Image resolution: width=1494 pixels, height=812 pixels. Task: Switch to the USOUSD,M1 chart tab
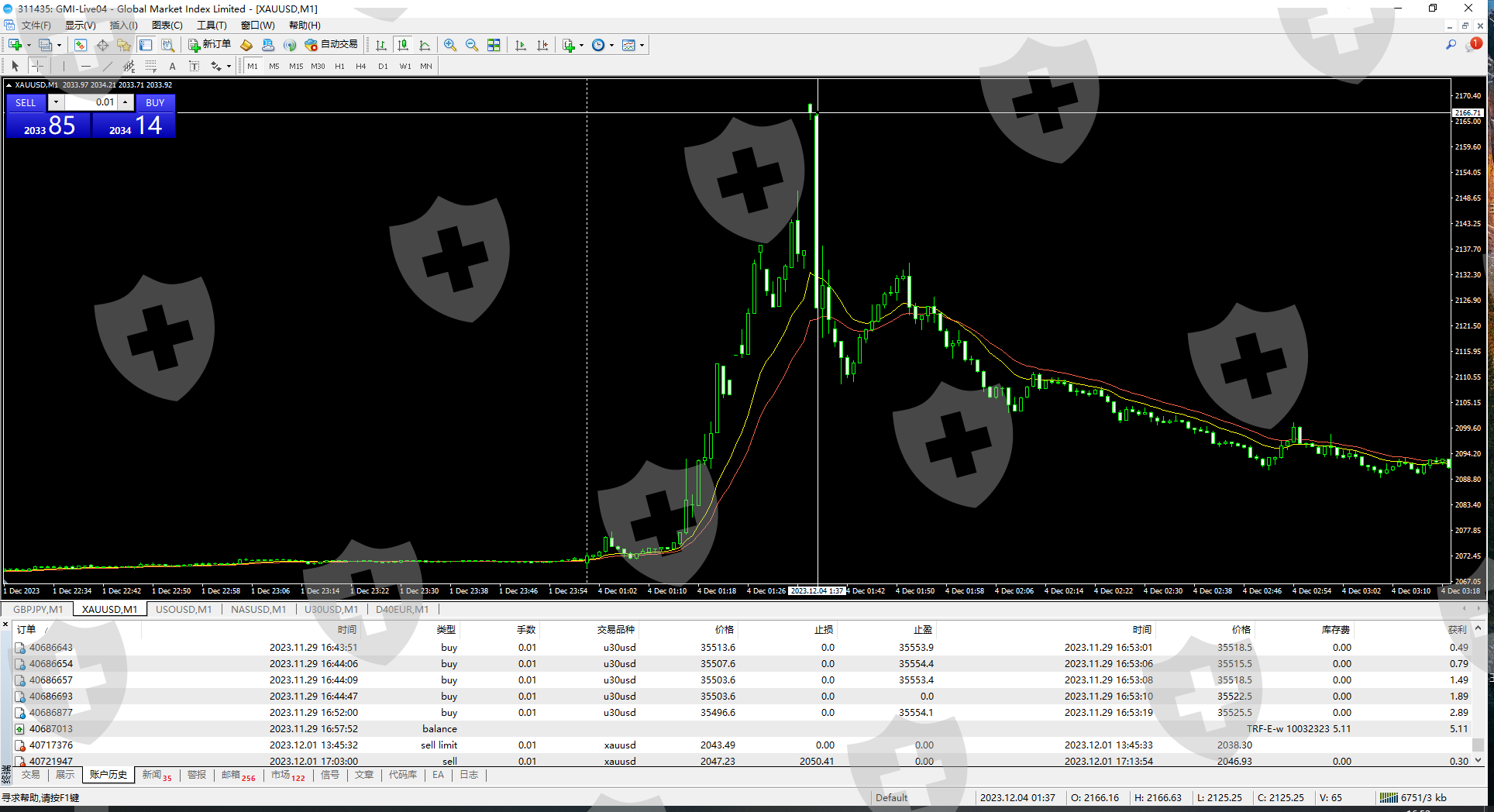point(184,609)
